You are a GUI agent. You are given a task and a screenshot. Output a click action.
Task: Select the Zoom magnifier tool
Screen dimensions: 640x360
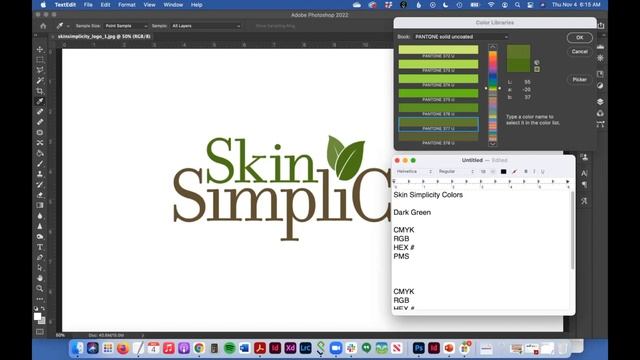pyautogui.click(x=40, y=289)
